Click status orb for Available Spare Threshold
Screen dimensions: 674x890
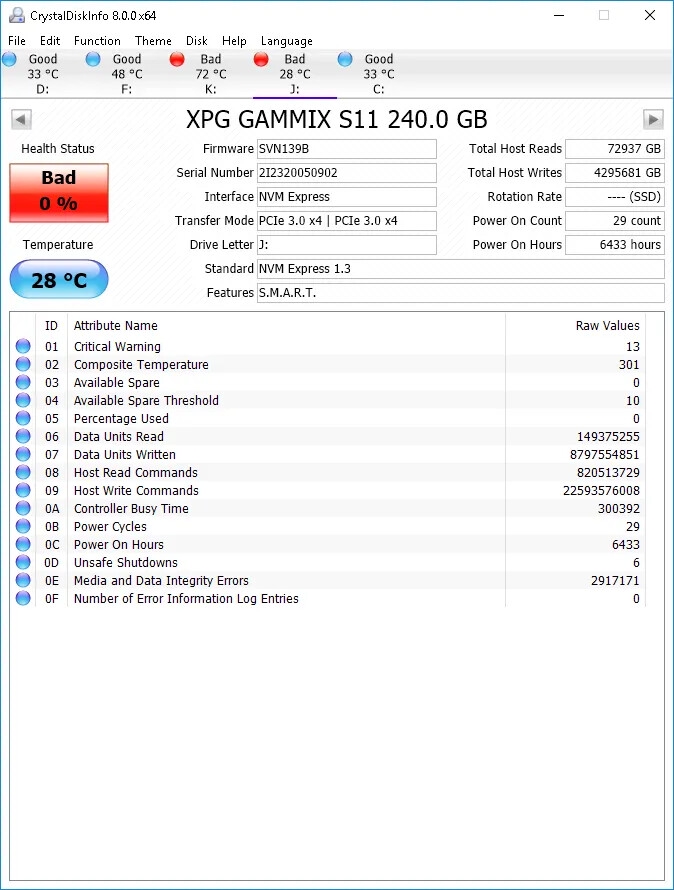tap(23, 400)
